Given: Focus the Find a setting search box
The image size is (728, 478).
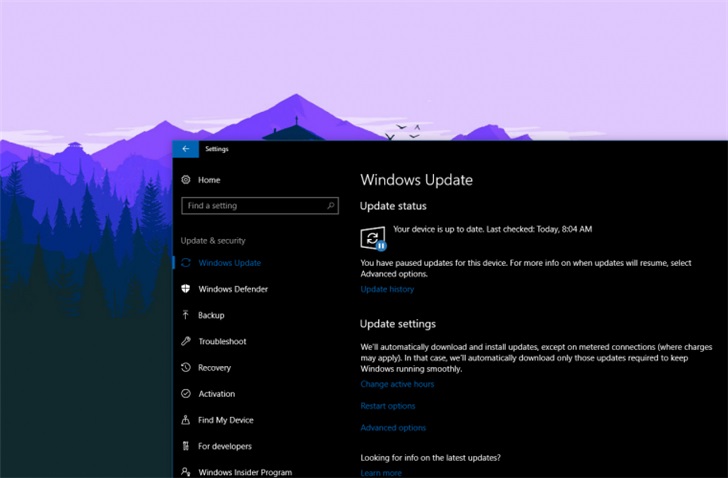Looking at the screenshot, I should coord(254,206).
